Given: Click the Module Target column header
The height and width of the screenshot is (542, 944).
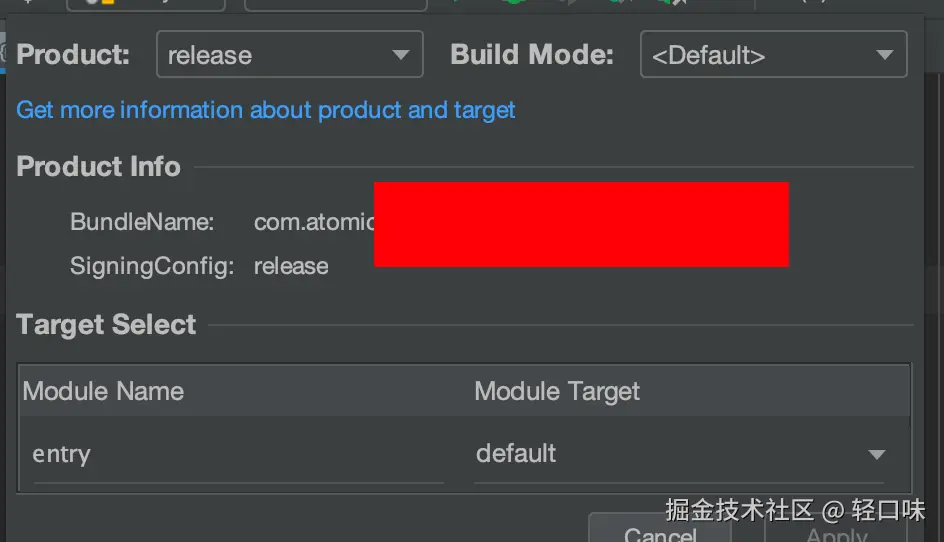Looking at the screenshot, I should [x=557, y=391].
